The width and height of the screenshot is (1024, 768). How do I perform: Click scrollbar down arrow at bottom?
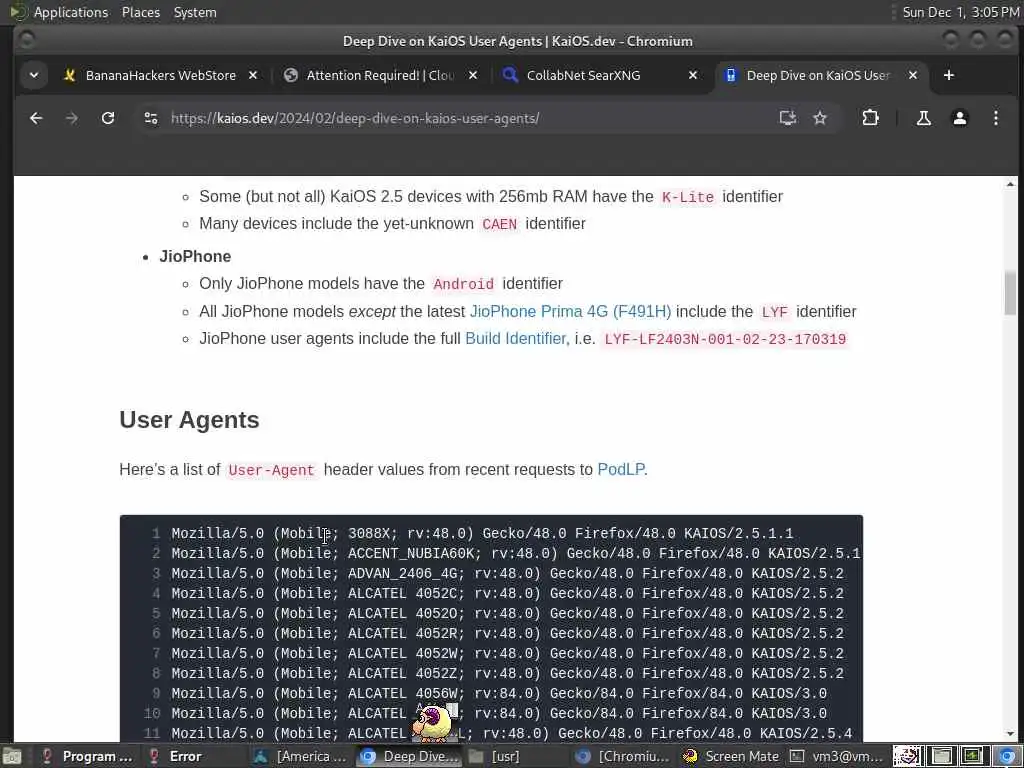click(x=1010, y=734)
